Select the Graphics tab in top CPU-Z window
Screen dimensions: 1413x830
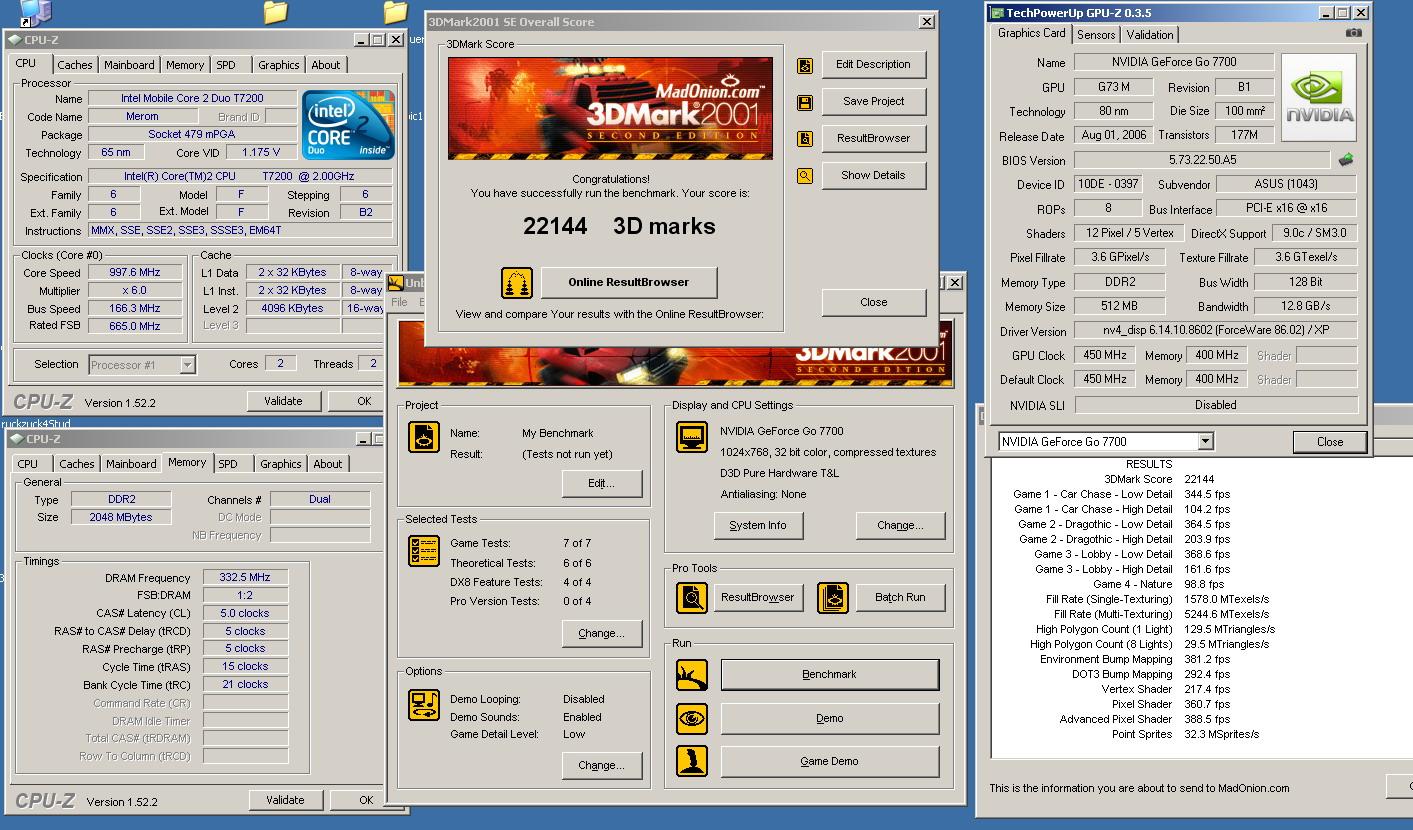278,65
